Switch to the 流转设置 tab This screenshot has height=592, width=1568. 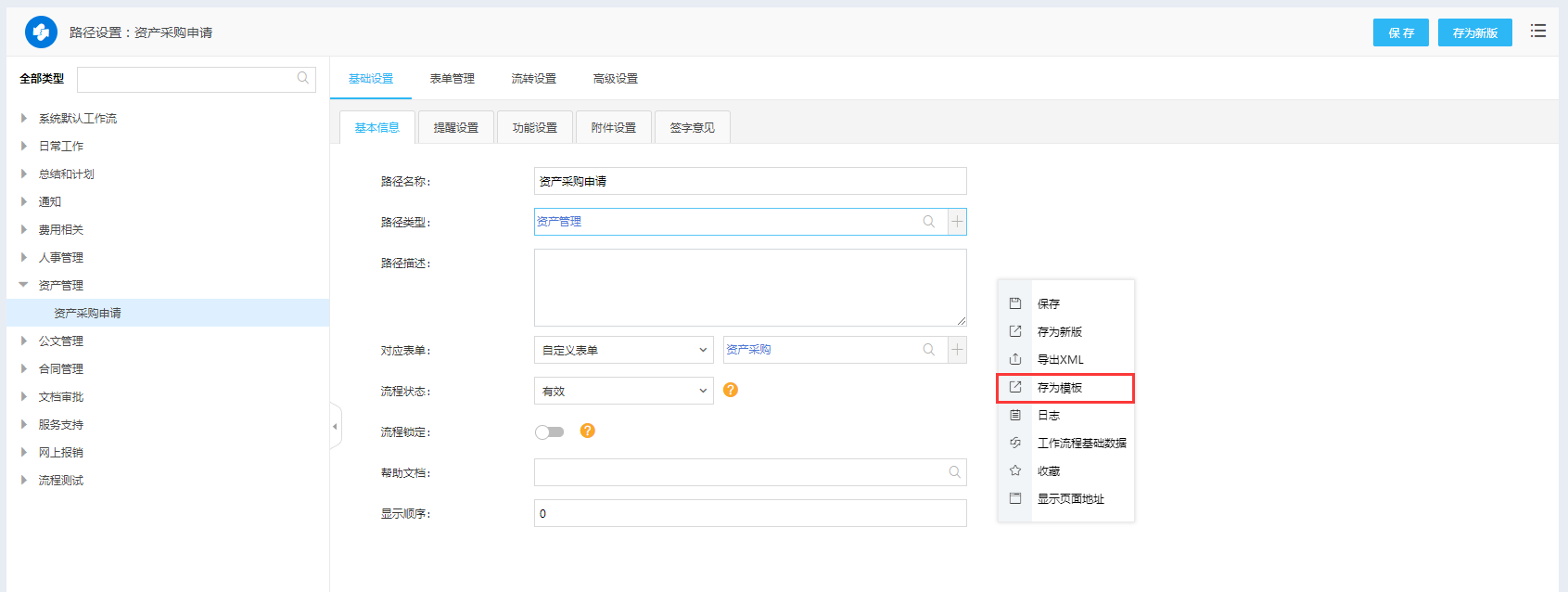click(x=534, y=79)
